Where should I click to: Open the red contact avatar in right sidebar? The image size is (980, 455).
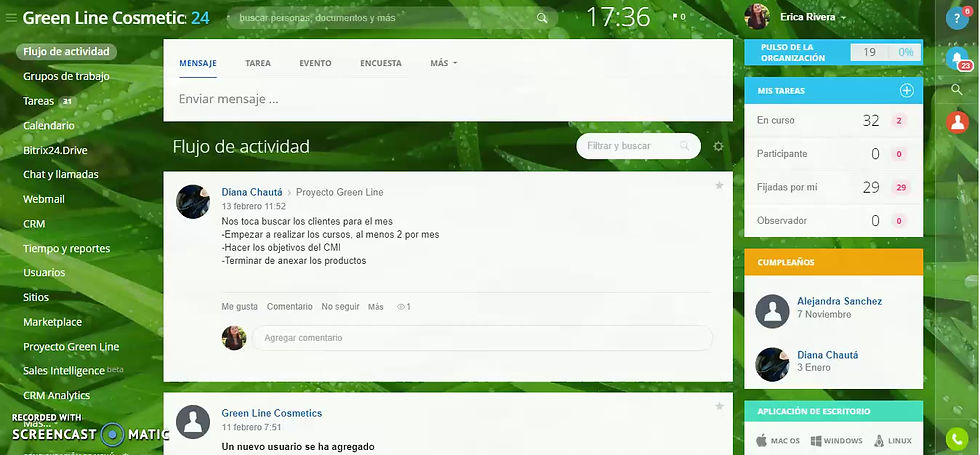tap(958, 122)
